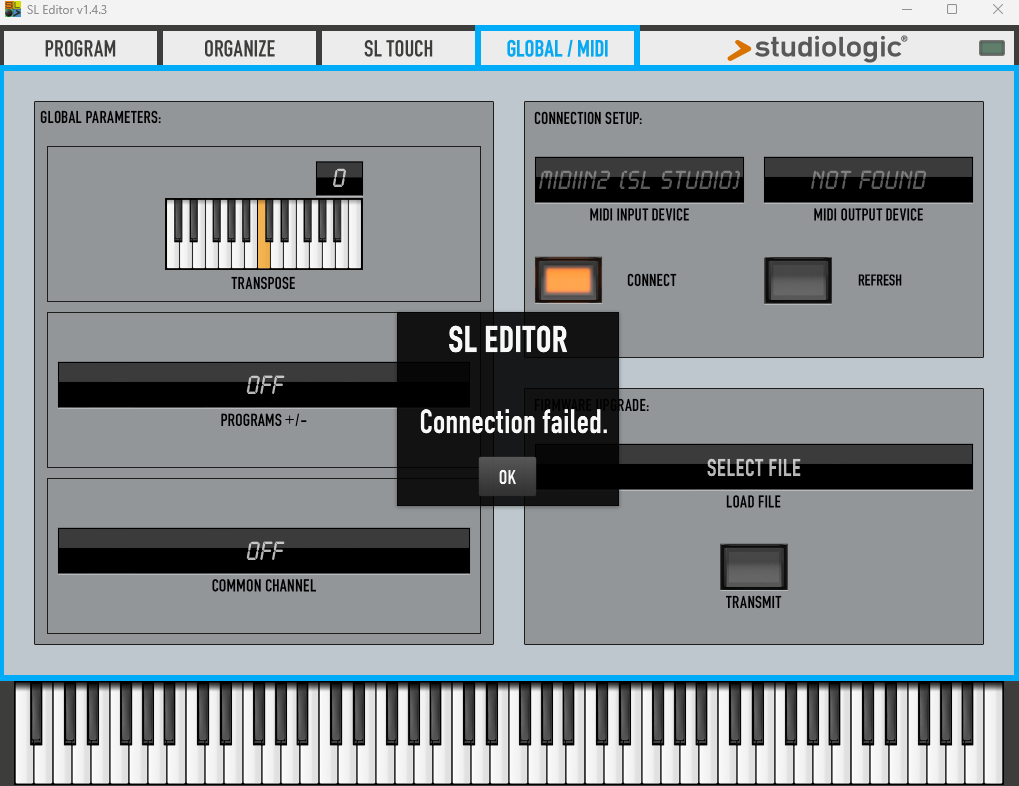Image resolution: width=1019 pixels, height=786 pixels.
Task: Maximize the SL Editor window
Action: point(952,9)
